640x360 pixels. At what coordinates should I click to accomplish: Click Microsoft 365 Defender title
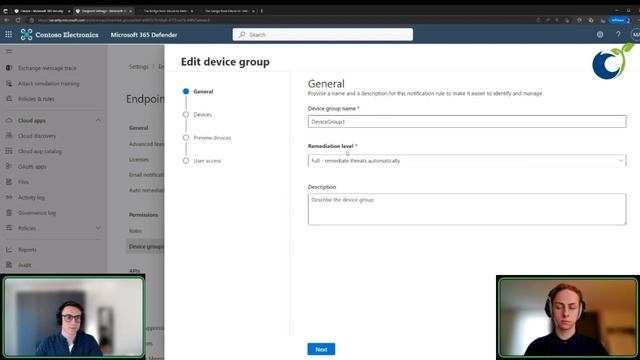(x=144, y=35)
